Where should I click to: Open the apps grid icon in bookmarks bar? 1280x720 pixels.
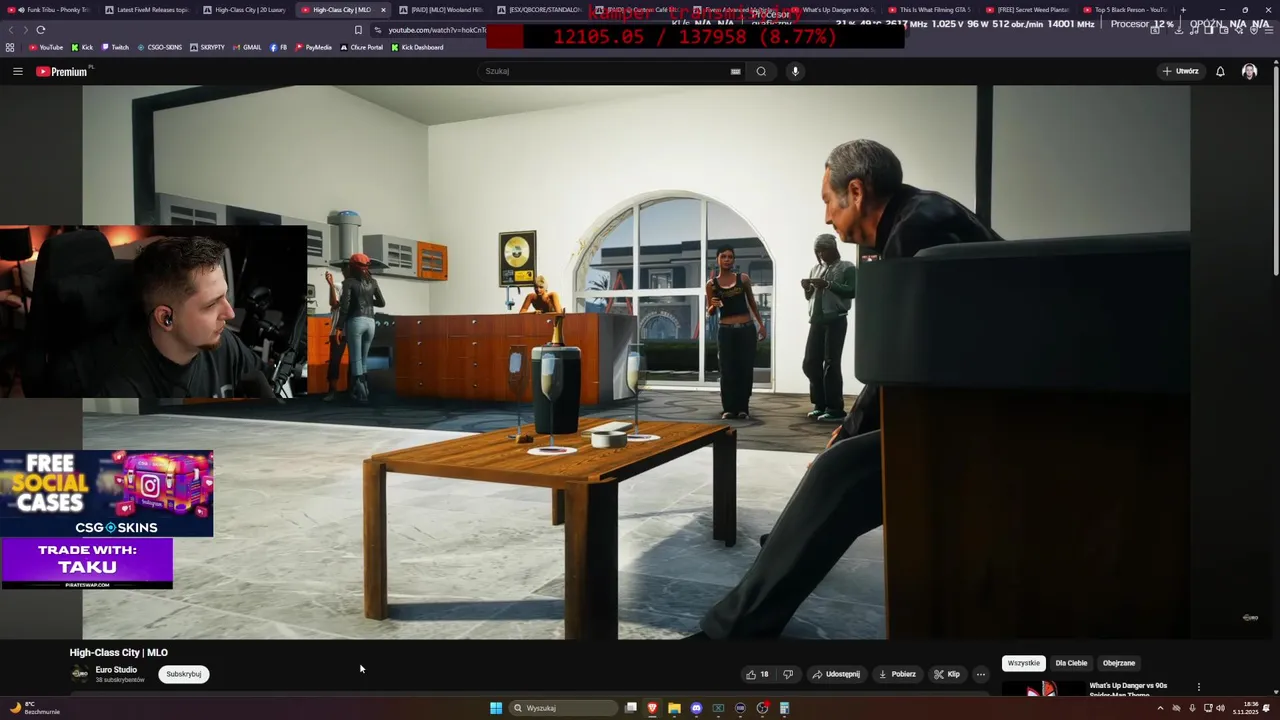(10, 47)
